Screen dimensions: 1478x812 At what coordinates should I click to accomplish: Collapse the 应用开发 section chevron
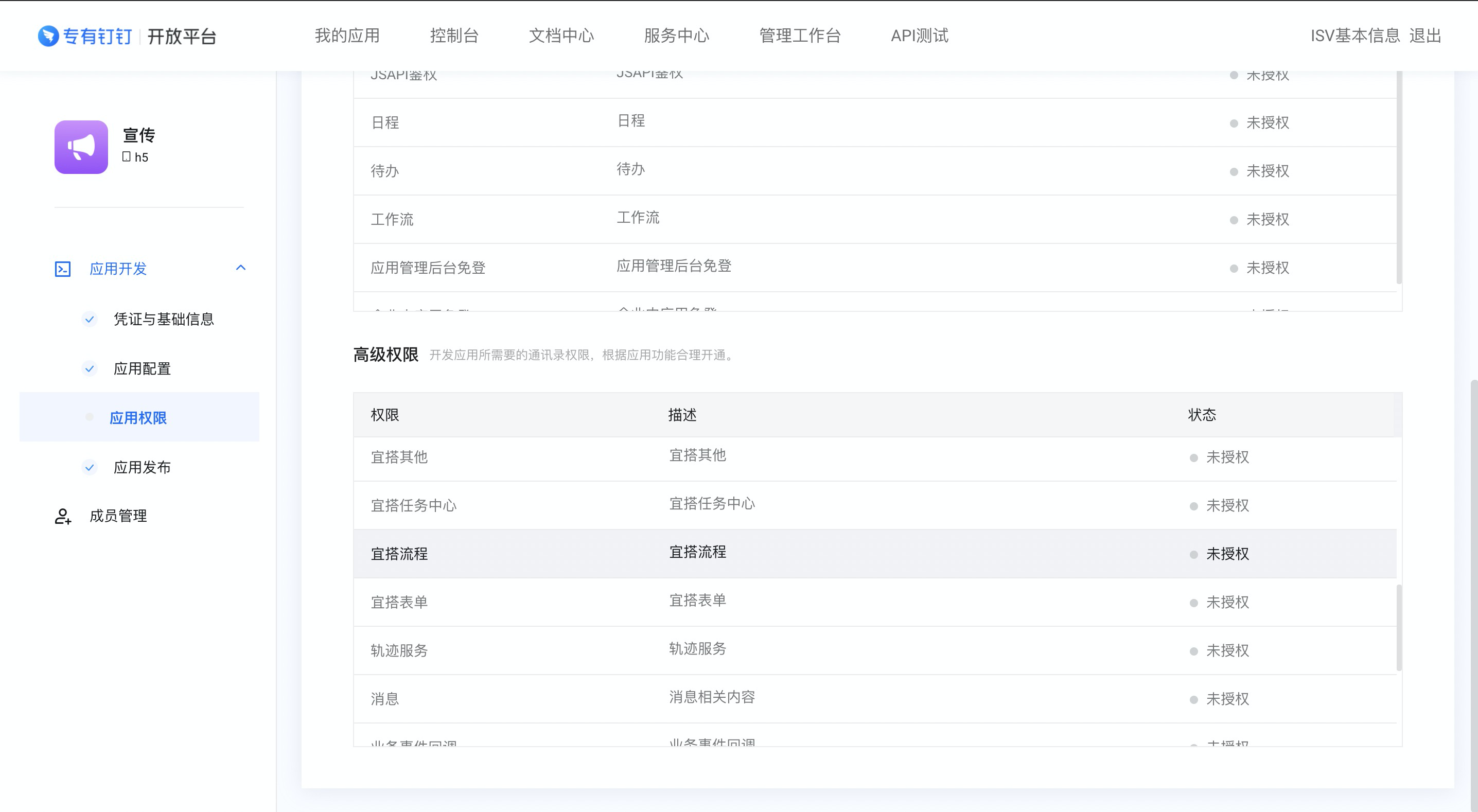pyautogui.click(x=241, y=268)
